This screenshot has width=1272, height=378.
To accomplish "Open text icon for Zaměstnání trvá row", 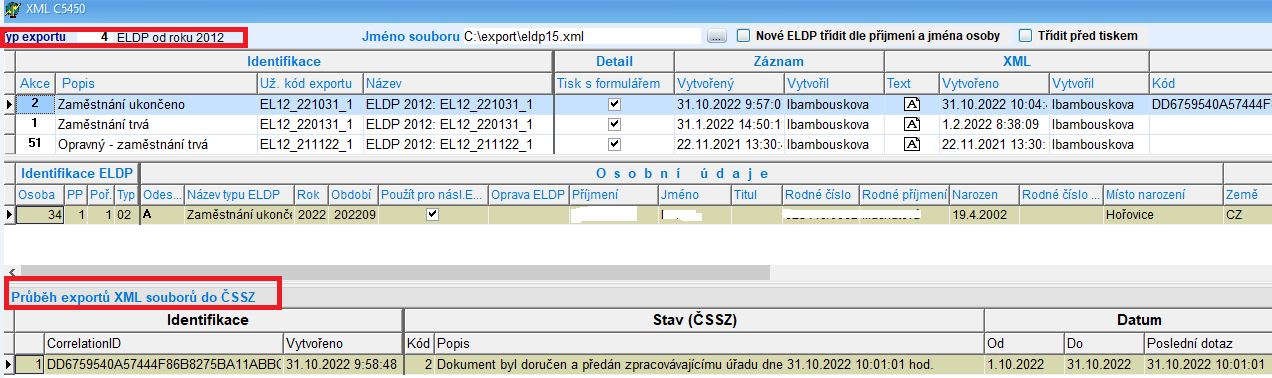I will (x=911, y=124).
